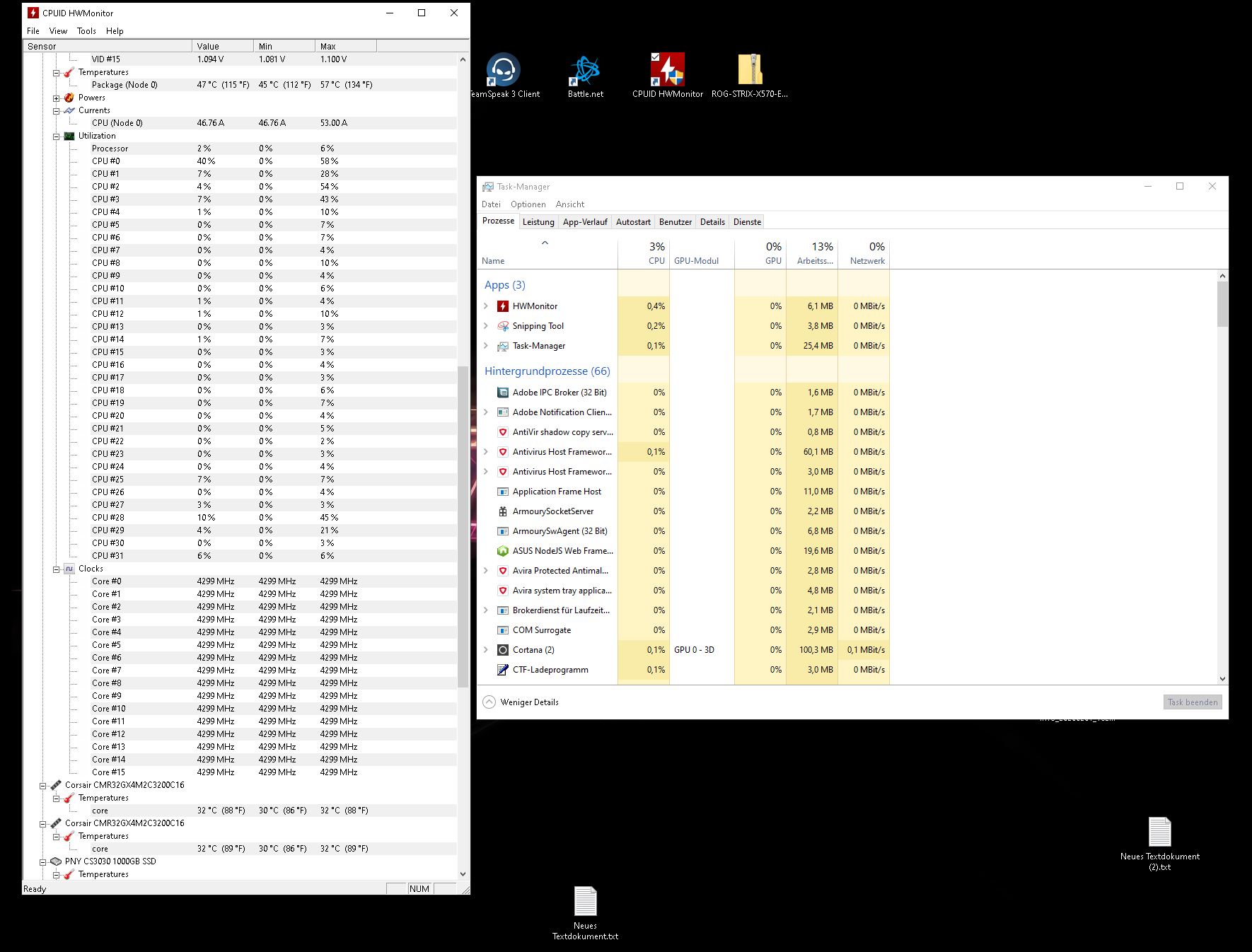This screenshot has height=952, width=1252.
Task: Click Powers flame icon in HWMonitor tree
Action: 69,98
